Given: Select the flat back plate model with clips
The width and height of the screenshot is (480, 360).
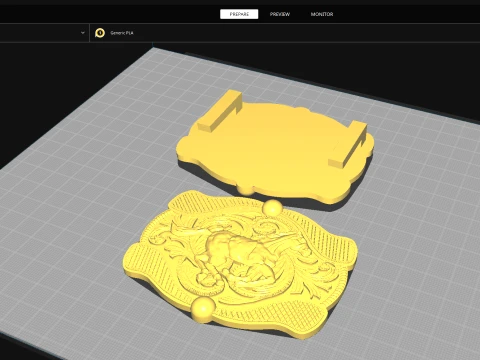Looking at the screenshot, I should tap(275, 147).
